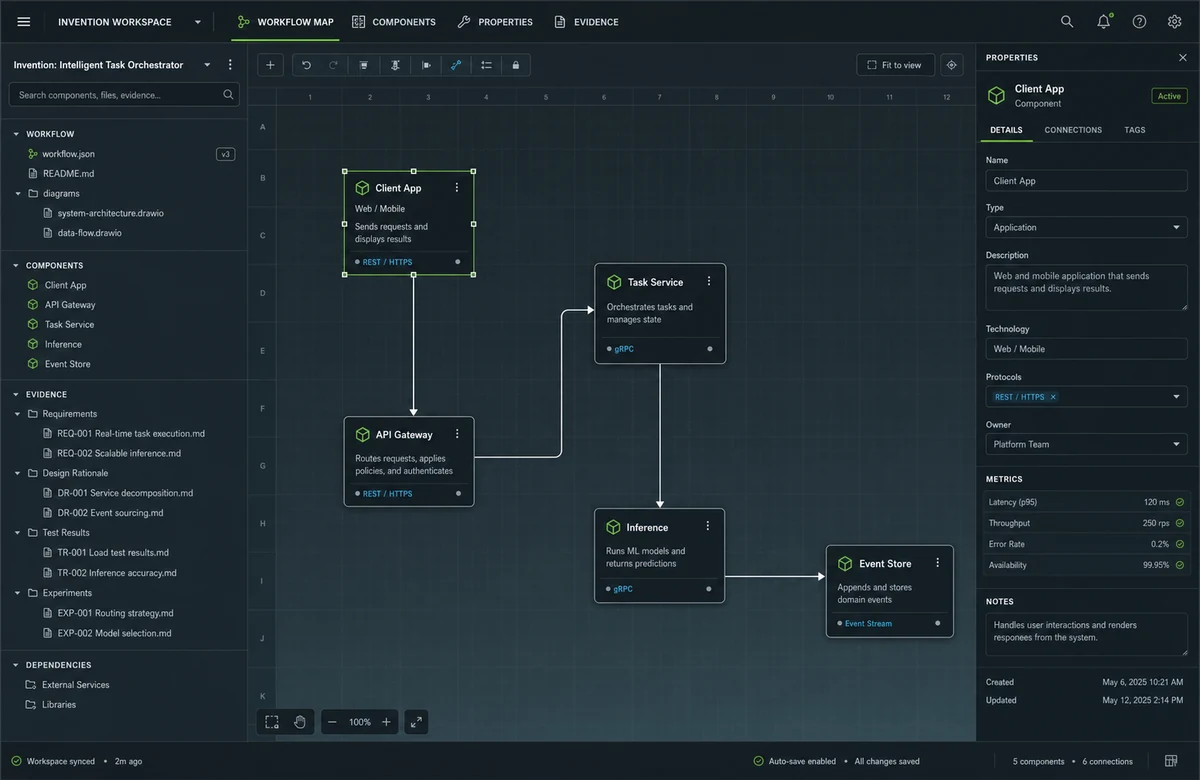Open the Event Store node options menu
Viewport: 1200px width, 780px height.
pyautogui.click(x=937, y=563)
